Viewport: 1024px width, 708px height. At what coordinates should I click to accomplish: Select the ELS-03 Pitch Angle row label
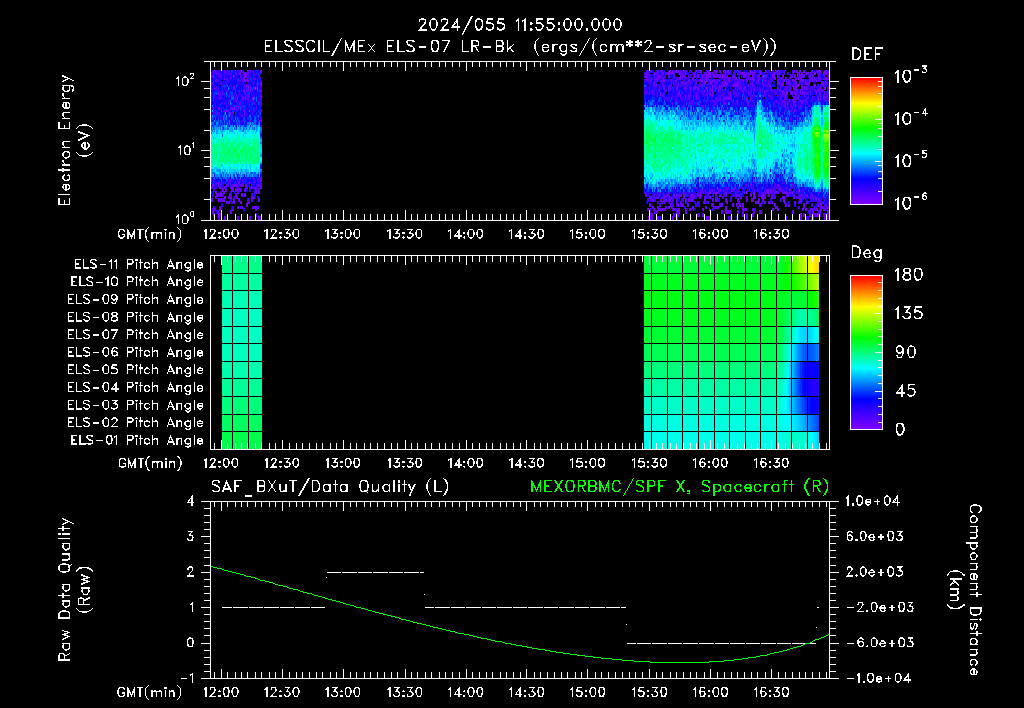point(135,405)
